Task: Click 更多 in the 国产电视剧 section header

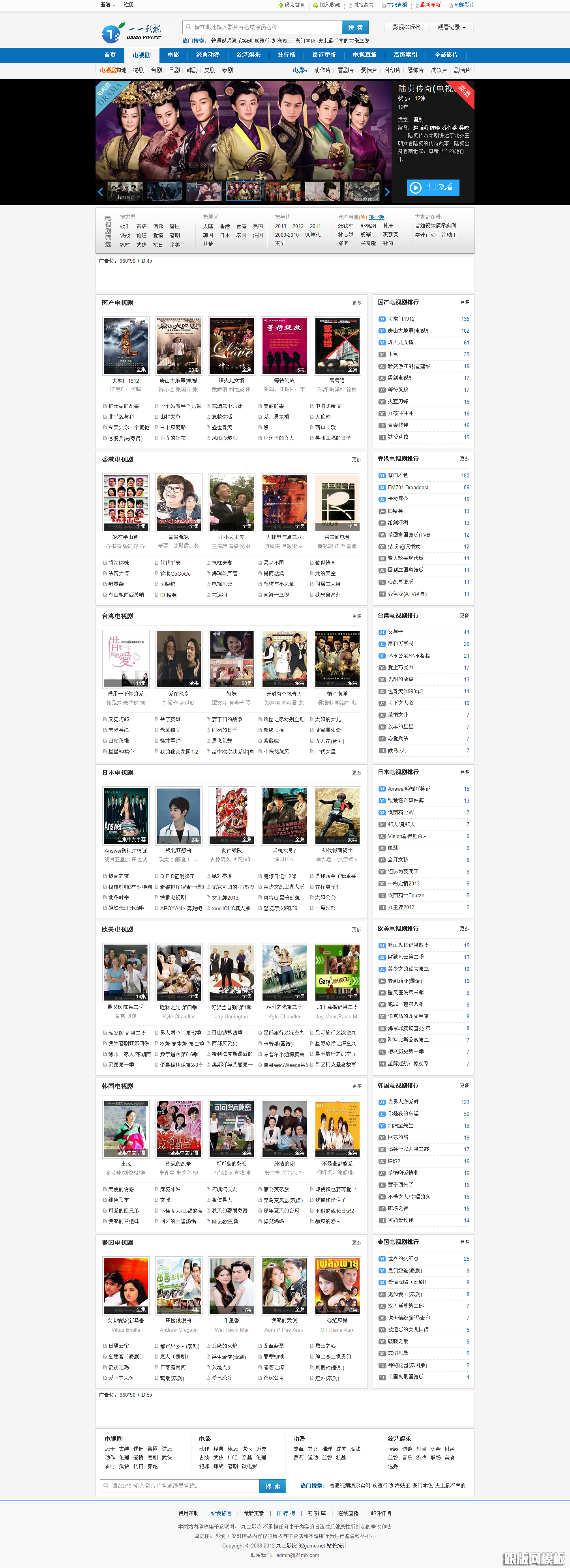Action: click(356, 303)
